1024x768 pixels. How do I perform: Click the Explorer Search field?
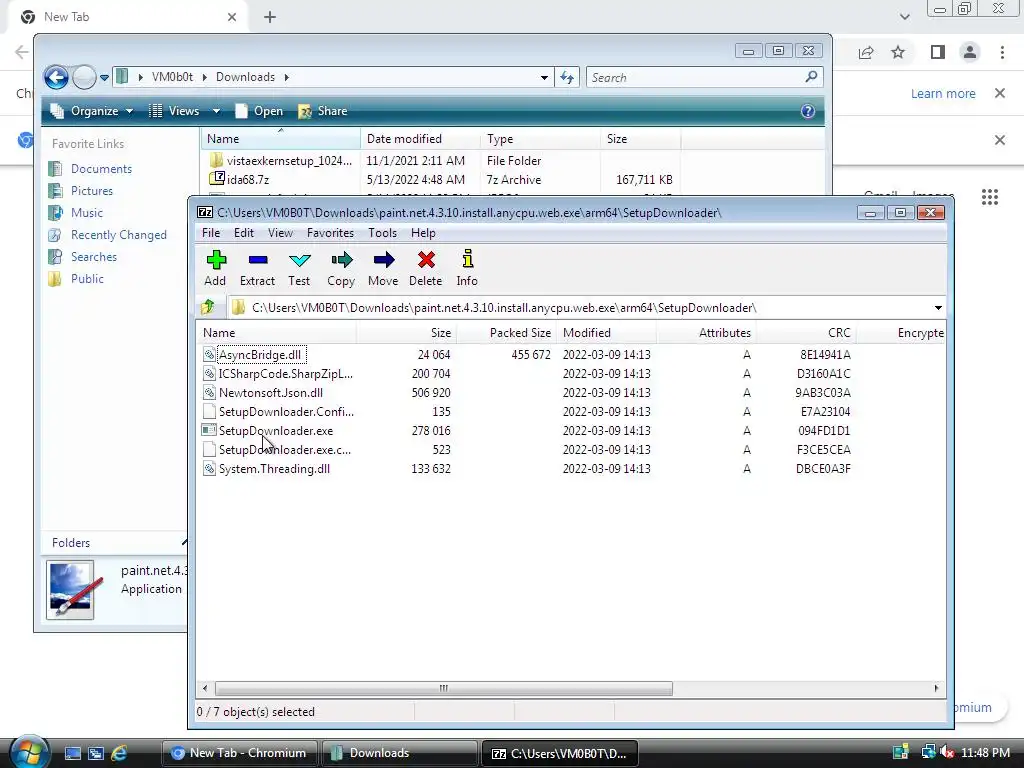pyautogui.click(x=705, y=78)
